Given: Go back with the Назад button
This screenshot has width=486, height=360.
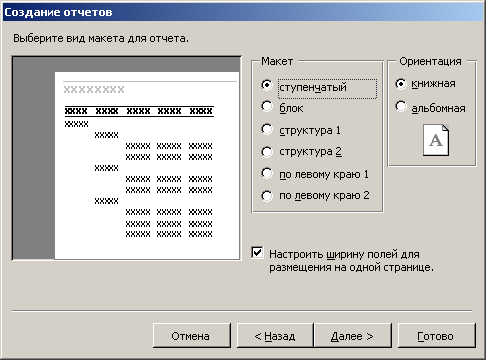Looking at the screenshot, I should coord(275,336).
